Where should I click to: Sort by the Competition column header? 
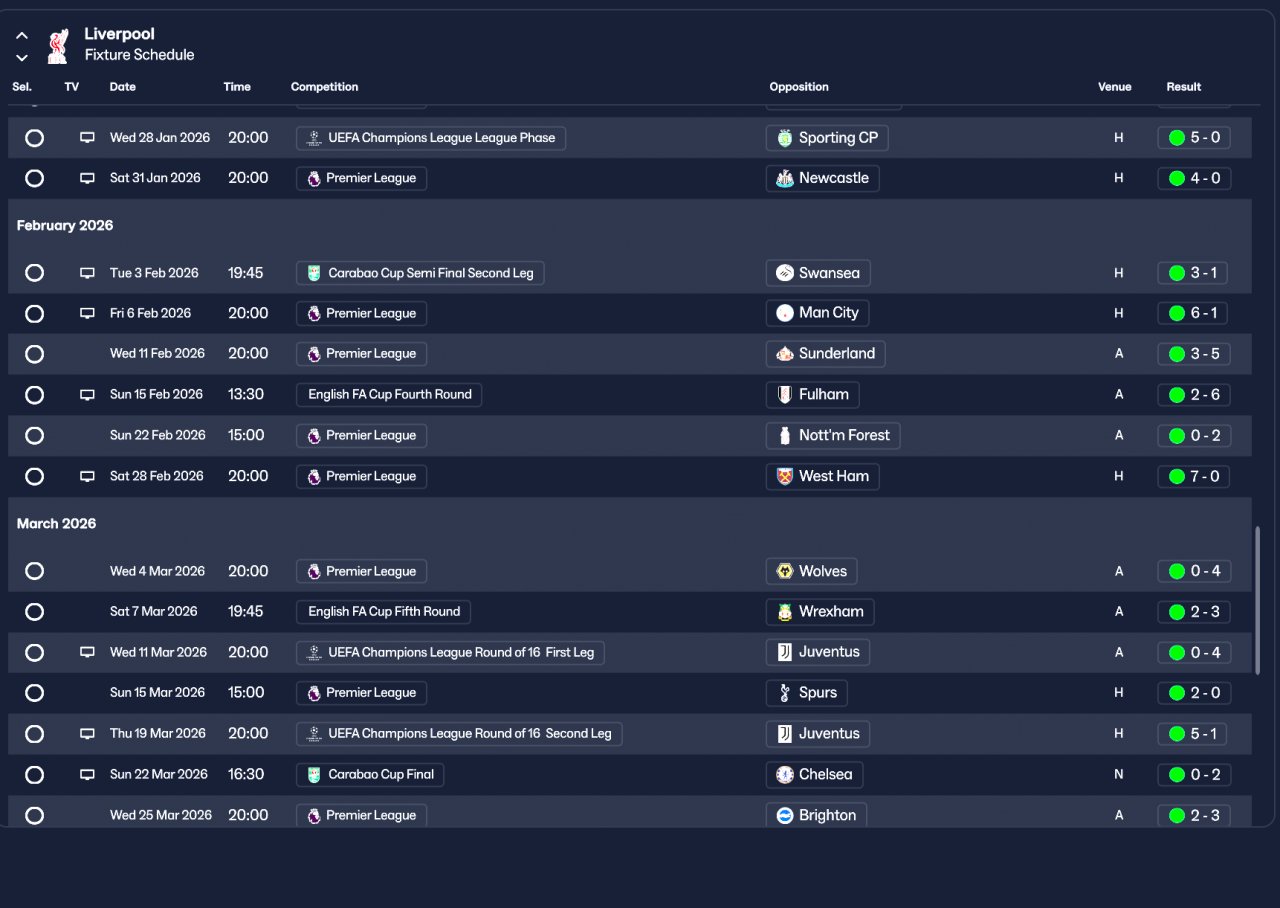[x=325, y=87]
